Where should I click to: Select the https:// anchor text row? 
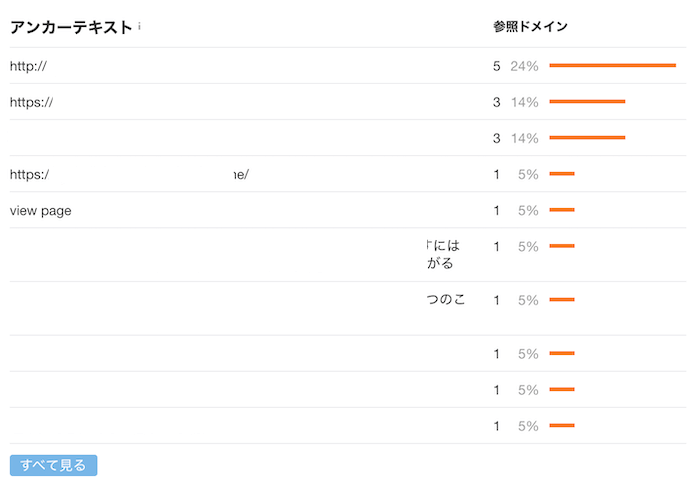[x=348, y=102]
